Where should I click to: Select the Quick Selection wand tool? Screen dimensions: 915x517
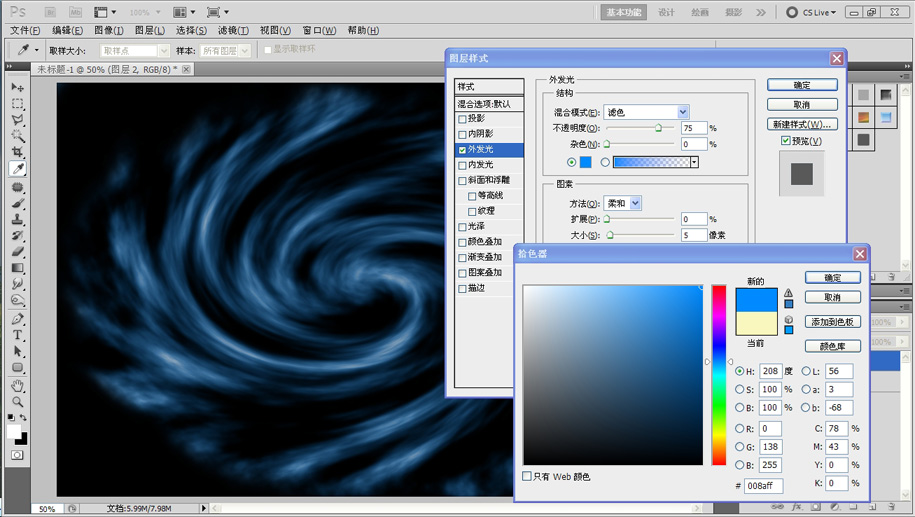click(x=18, y=137)
